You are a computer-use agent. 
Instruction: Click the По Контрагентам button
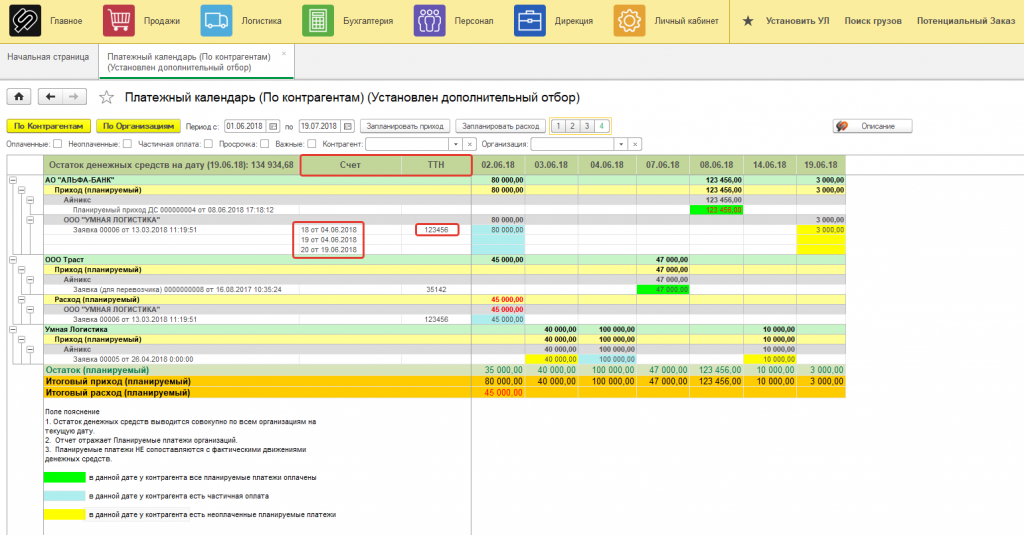tap(48, 126)
